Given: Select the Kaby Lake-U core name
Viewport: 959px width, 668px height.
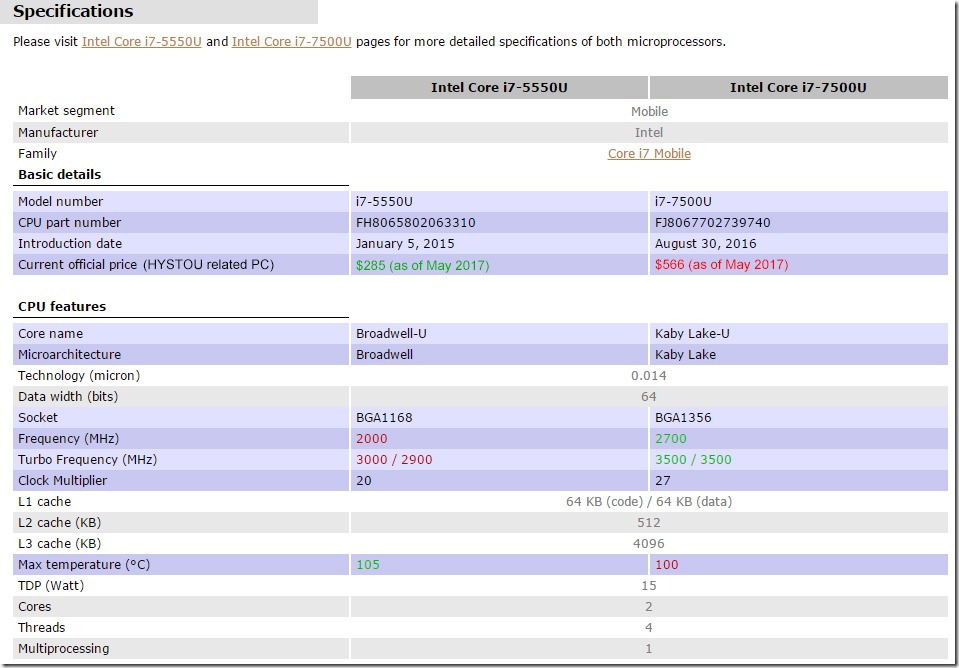Looking at the screenshot, I should [x=692, y=333].
